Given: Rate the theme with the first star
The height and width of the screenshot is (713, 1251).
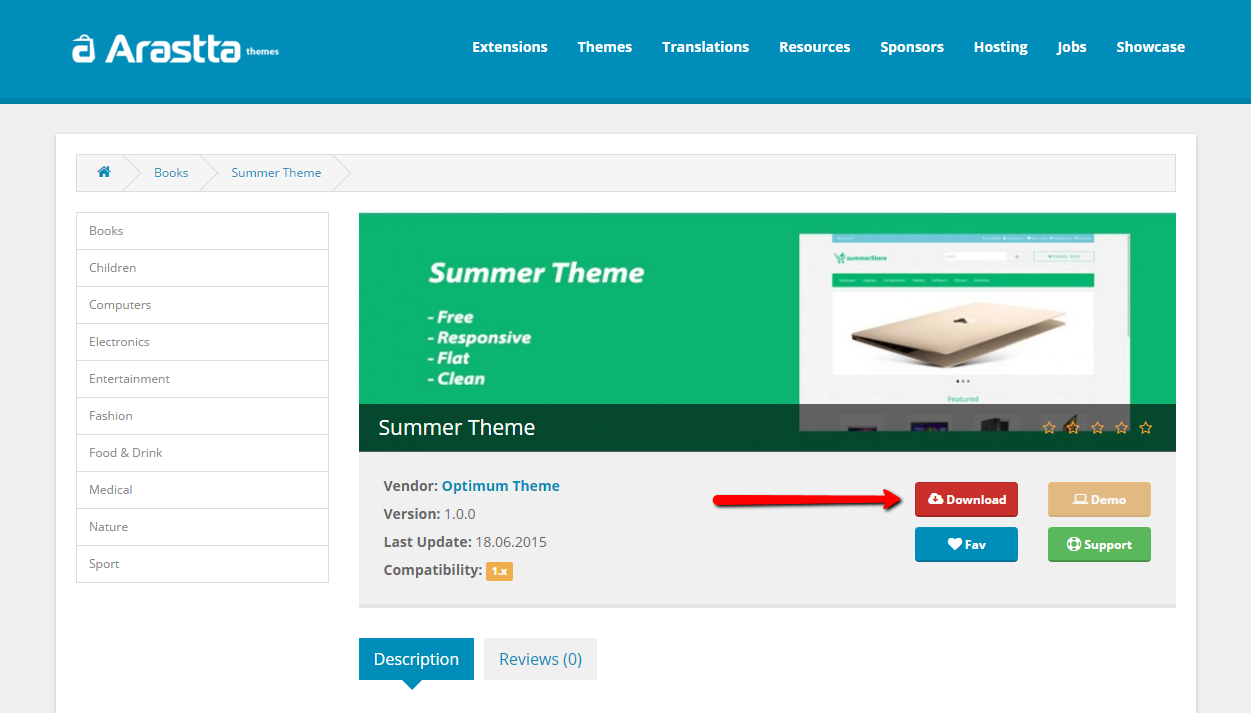Looking at the screenshot, I should [1049, 427].
